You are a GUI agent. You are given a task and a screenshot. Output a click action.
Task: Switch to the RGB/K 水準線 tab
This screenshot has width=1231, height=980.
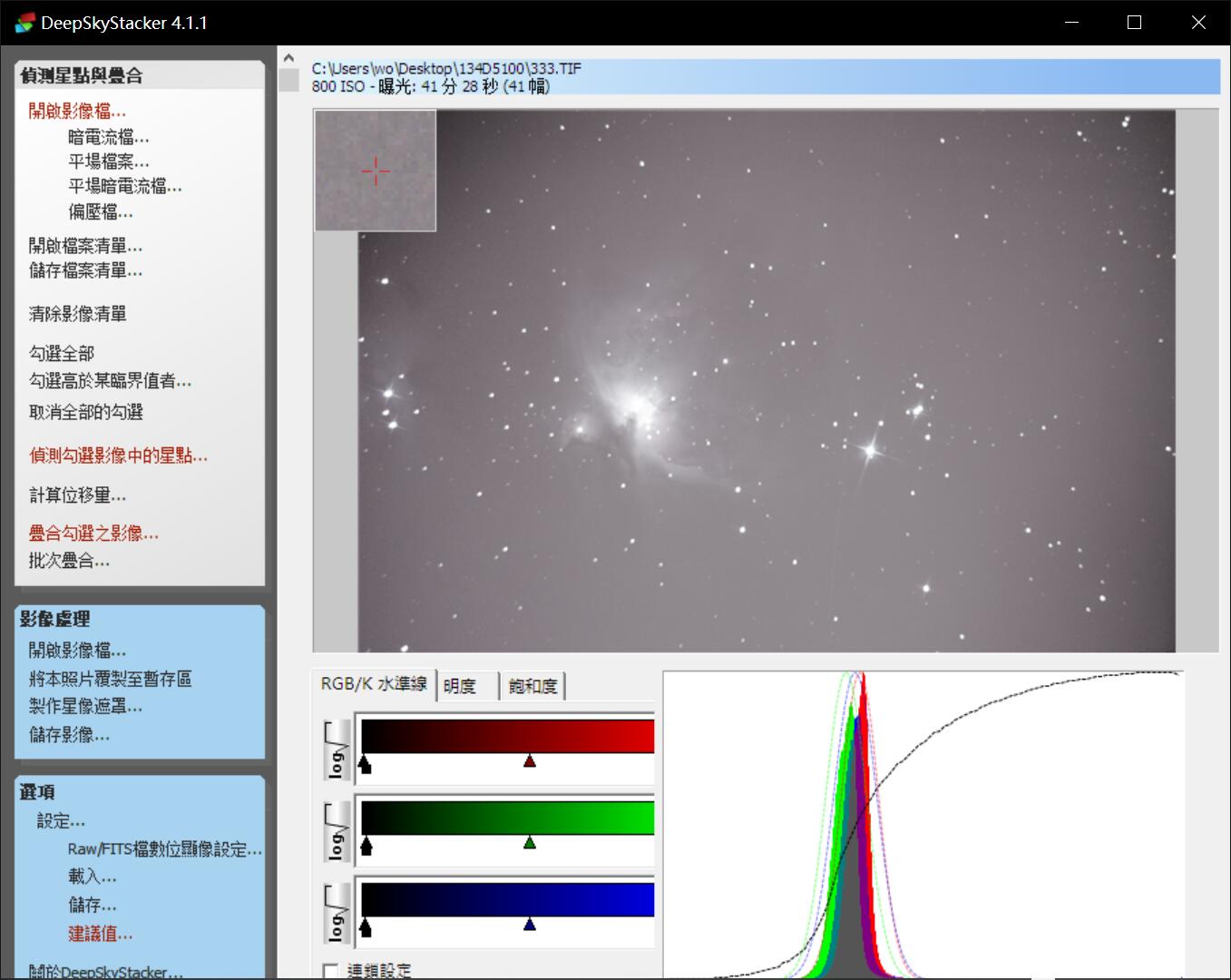pyautogui.click(x=374, y=684)
